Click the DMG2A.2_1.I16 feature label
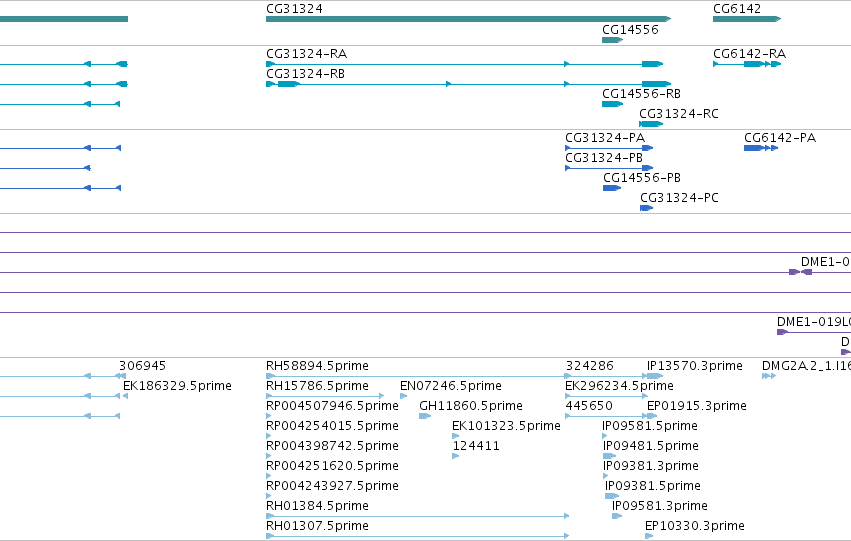Screen dimensions: 851x541 [x=806, y=366]
